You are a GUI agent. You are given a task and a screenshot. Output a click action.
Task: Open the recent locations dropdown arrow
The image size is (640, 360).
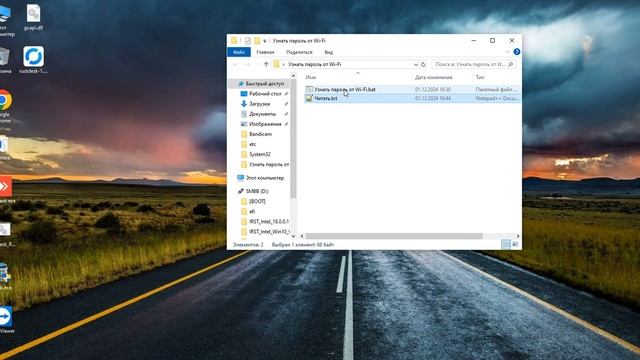(x=257, y=64)
